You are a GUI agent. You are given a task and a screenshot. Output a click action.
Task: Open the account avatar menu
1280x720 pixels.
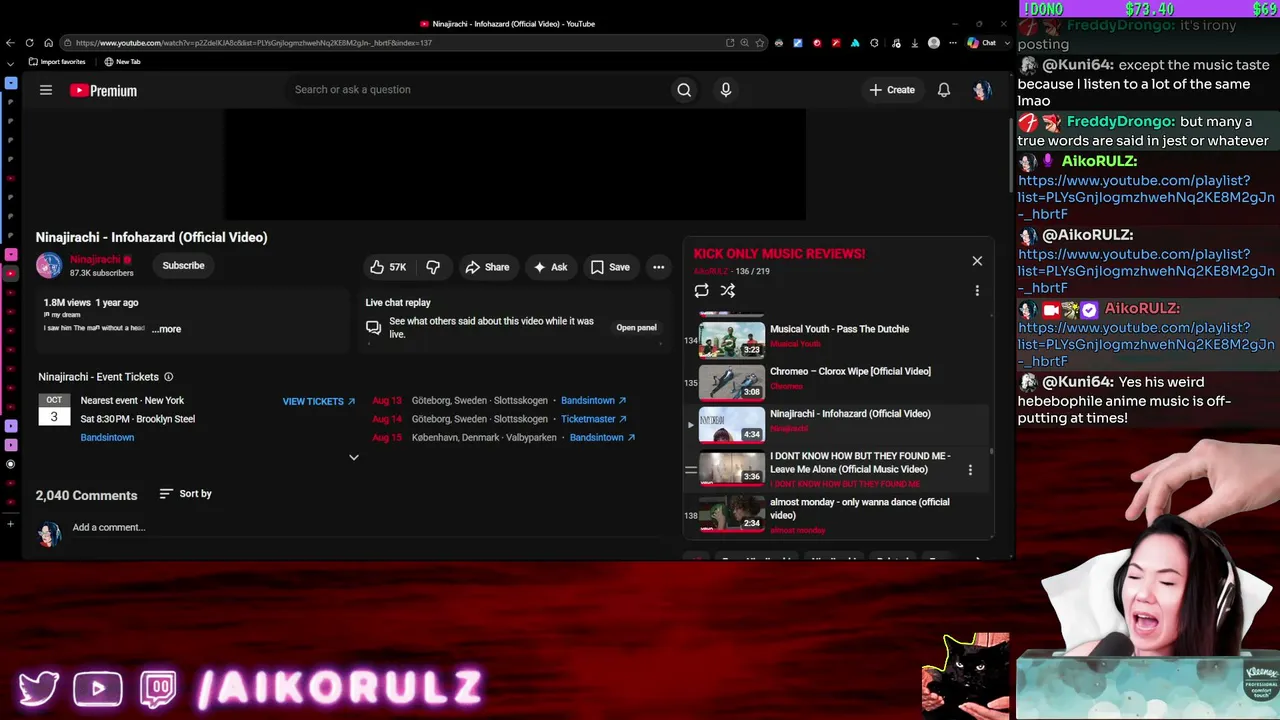click(x=981, y=90)
